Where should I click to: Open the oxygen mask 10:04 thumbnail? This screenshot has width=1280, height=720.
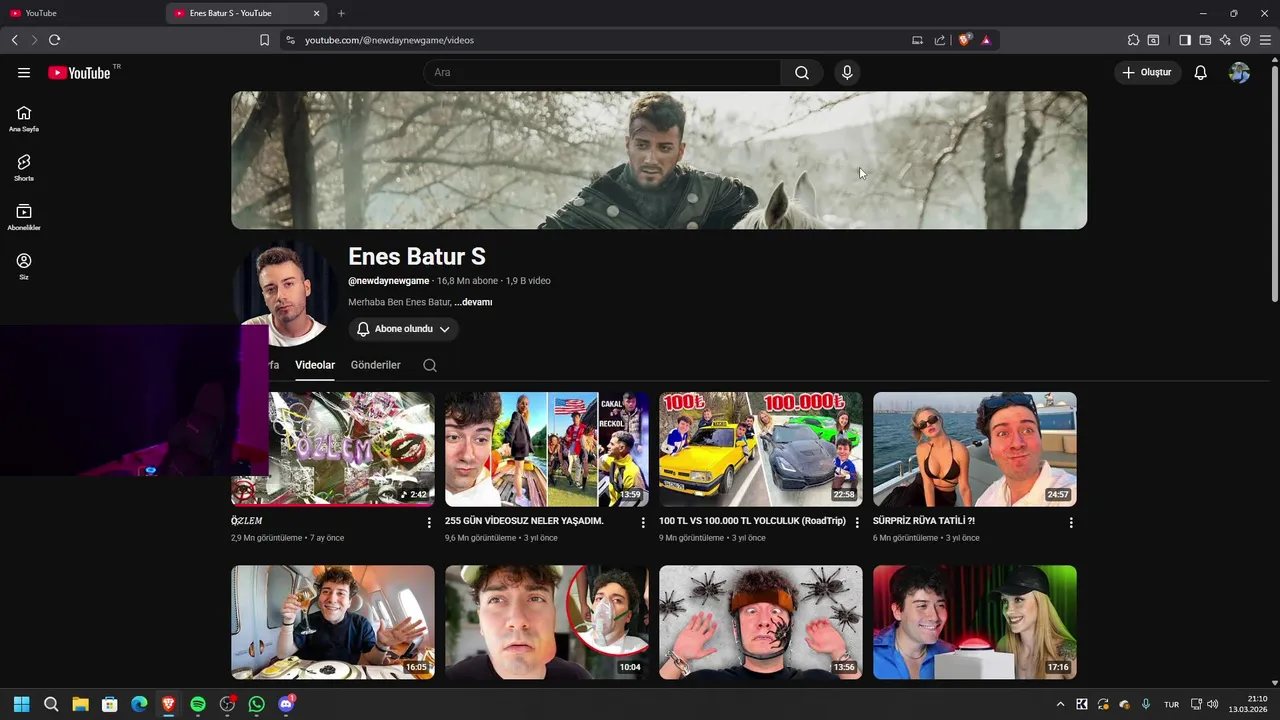[547, 622]
